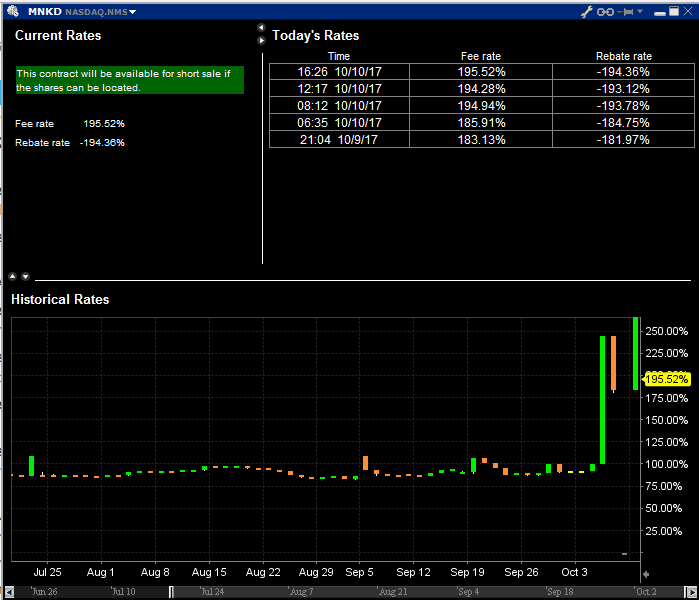Click the 194.94% fee rate cell
This screenshot has height=600, width=699.
click(481, 106)
